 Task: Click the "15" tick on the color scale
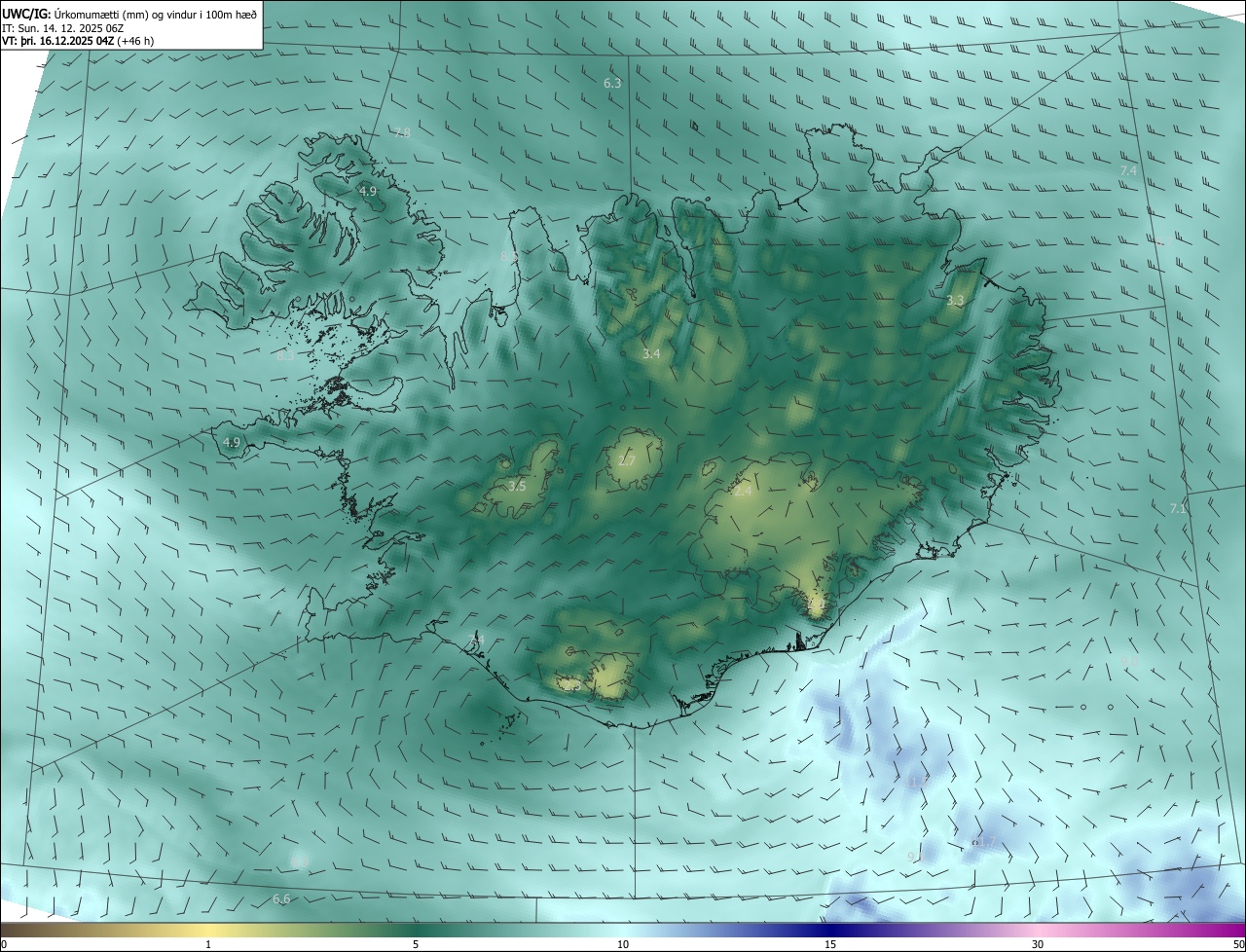[x=830, y=944]
